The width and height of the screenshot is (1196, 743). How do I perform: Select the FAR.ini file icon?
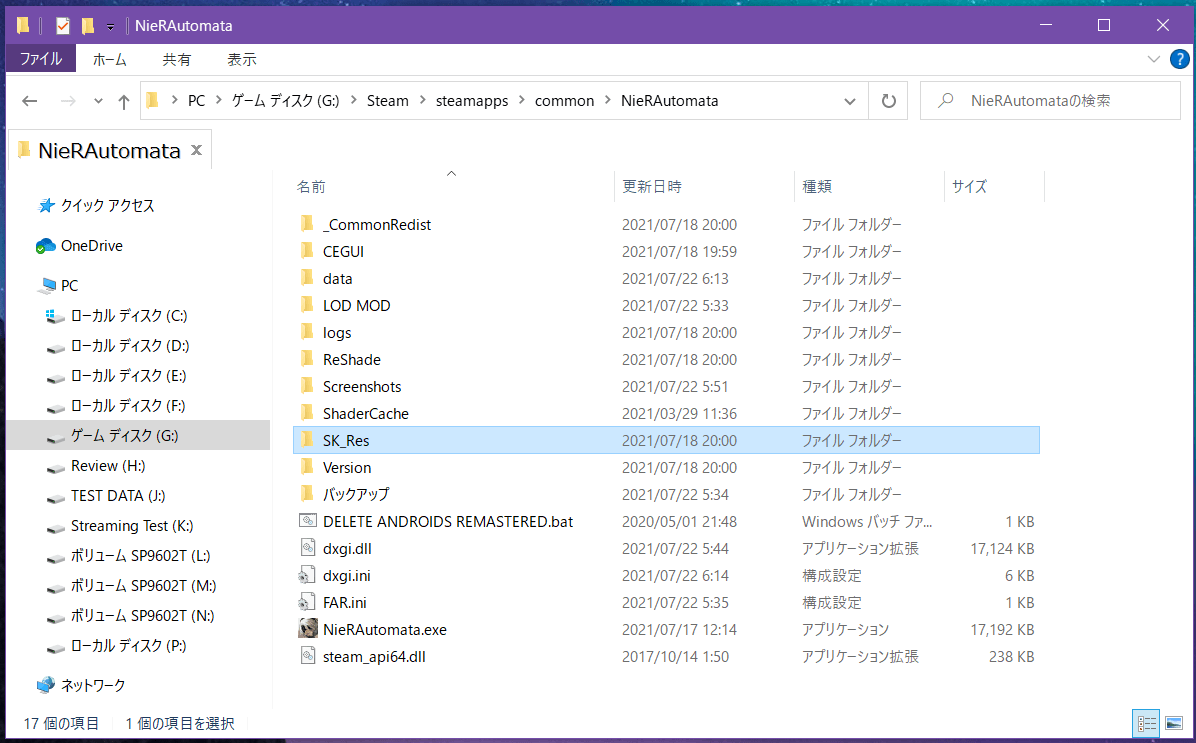[x=307, y=602]
